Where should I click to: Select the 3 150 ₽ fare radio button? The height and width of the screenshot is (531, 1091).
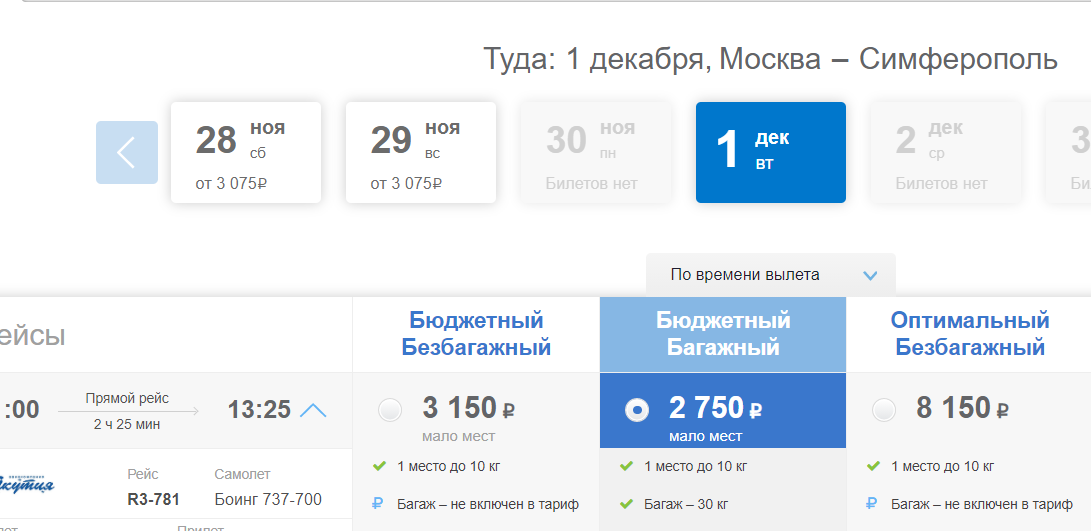point(390,410)
